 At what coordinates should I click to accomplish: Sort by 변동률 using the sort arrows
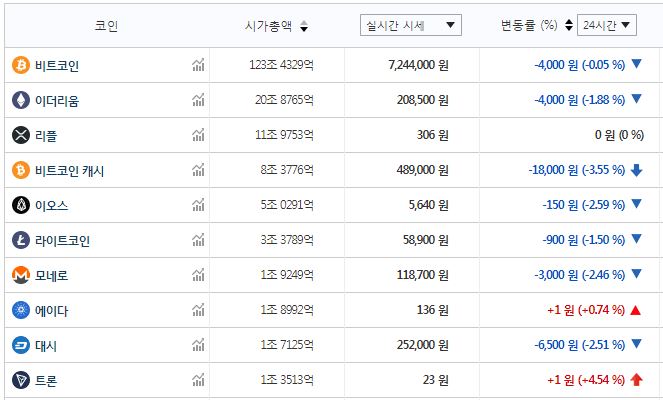point(569,25)
